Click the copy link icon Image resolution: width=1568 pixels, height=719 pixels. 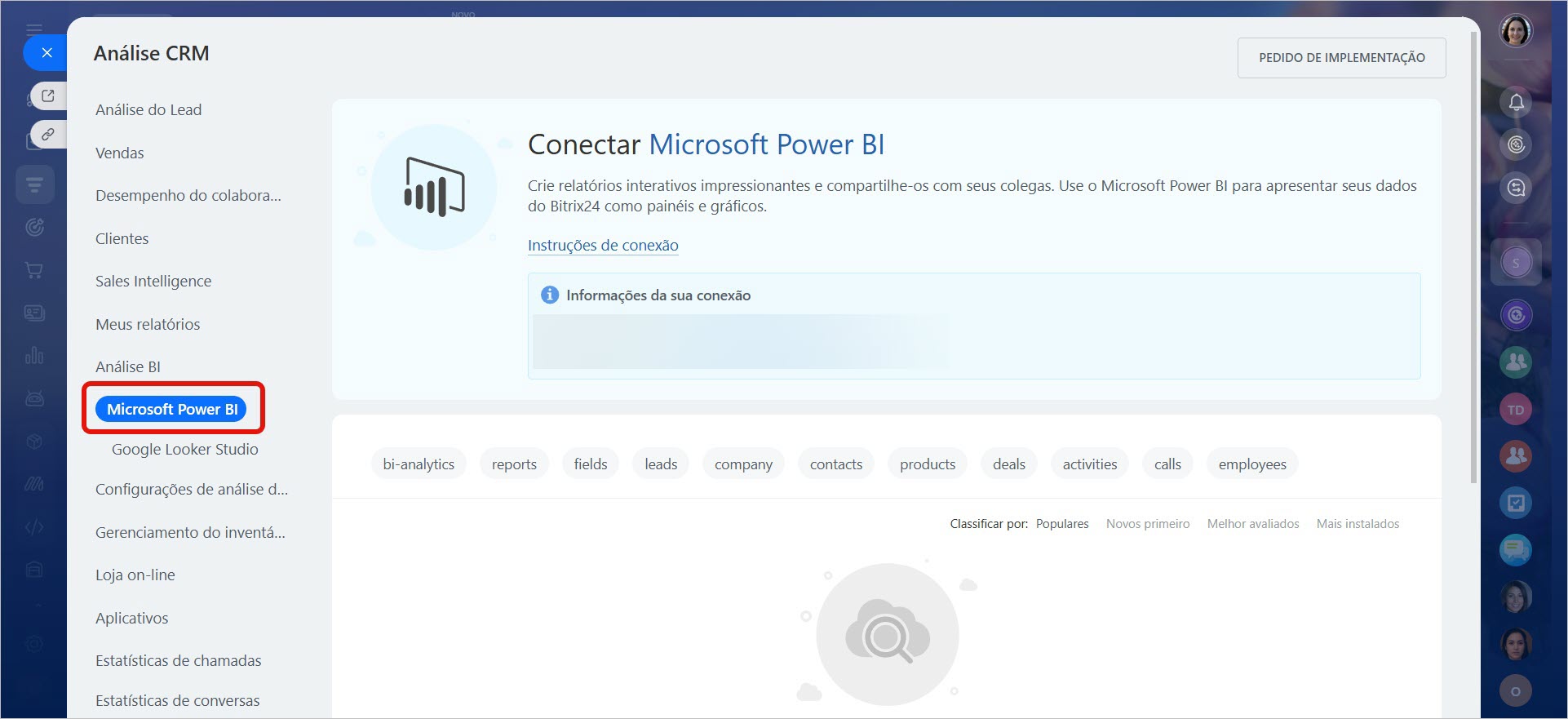48,134
